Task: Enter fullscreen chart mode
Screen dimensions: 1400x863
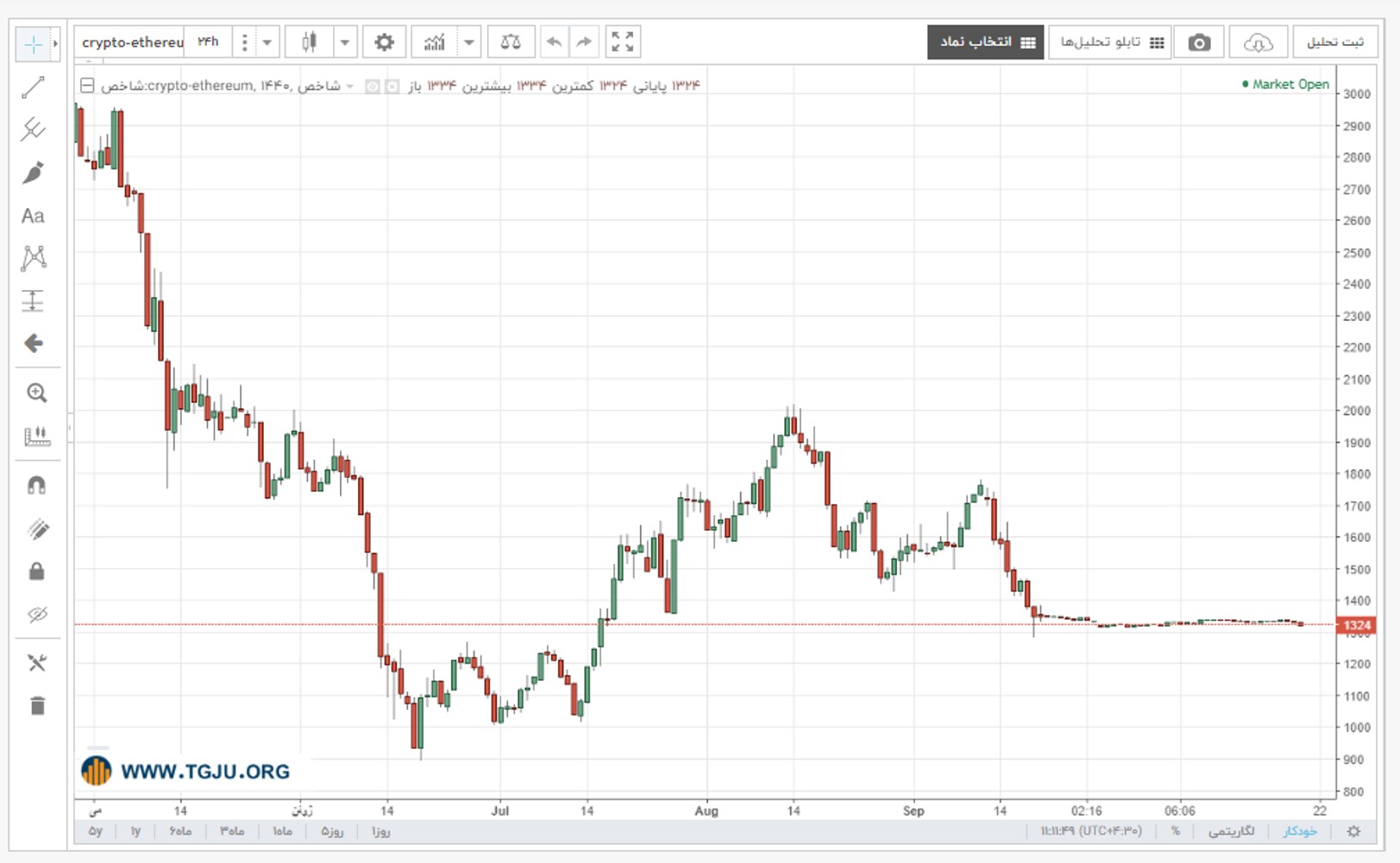Action: click(623, 42)
